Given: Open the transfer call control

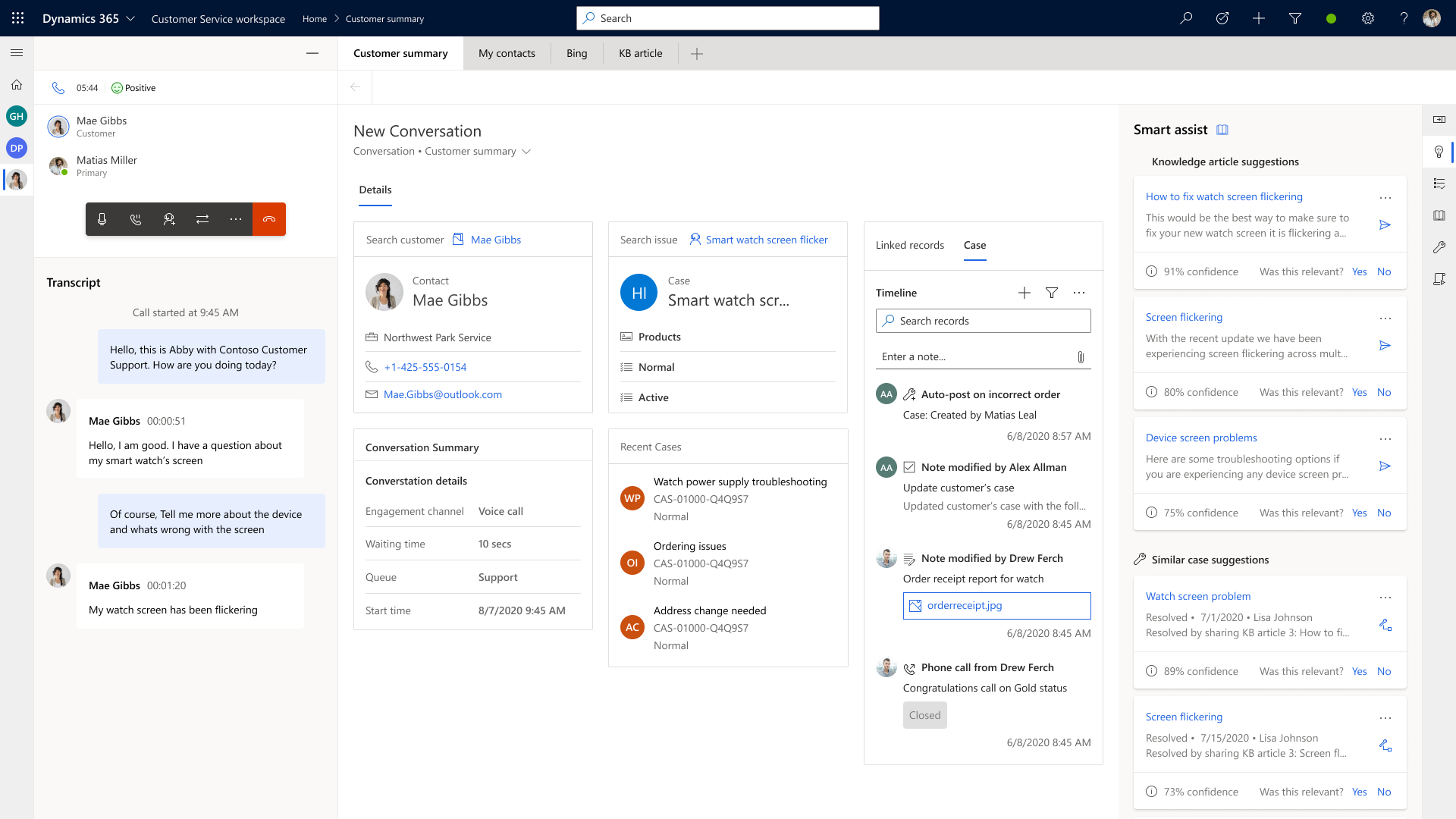Looking at the screenshot, I should click(x=202, y=219).
